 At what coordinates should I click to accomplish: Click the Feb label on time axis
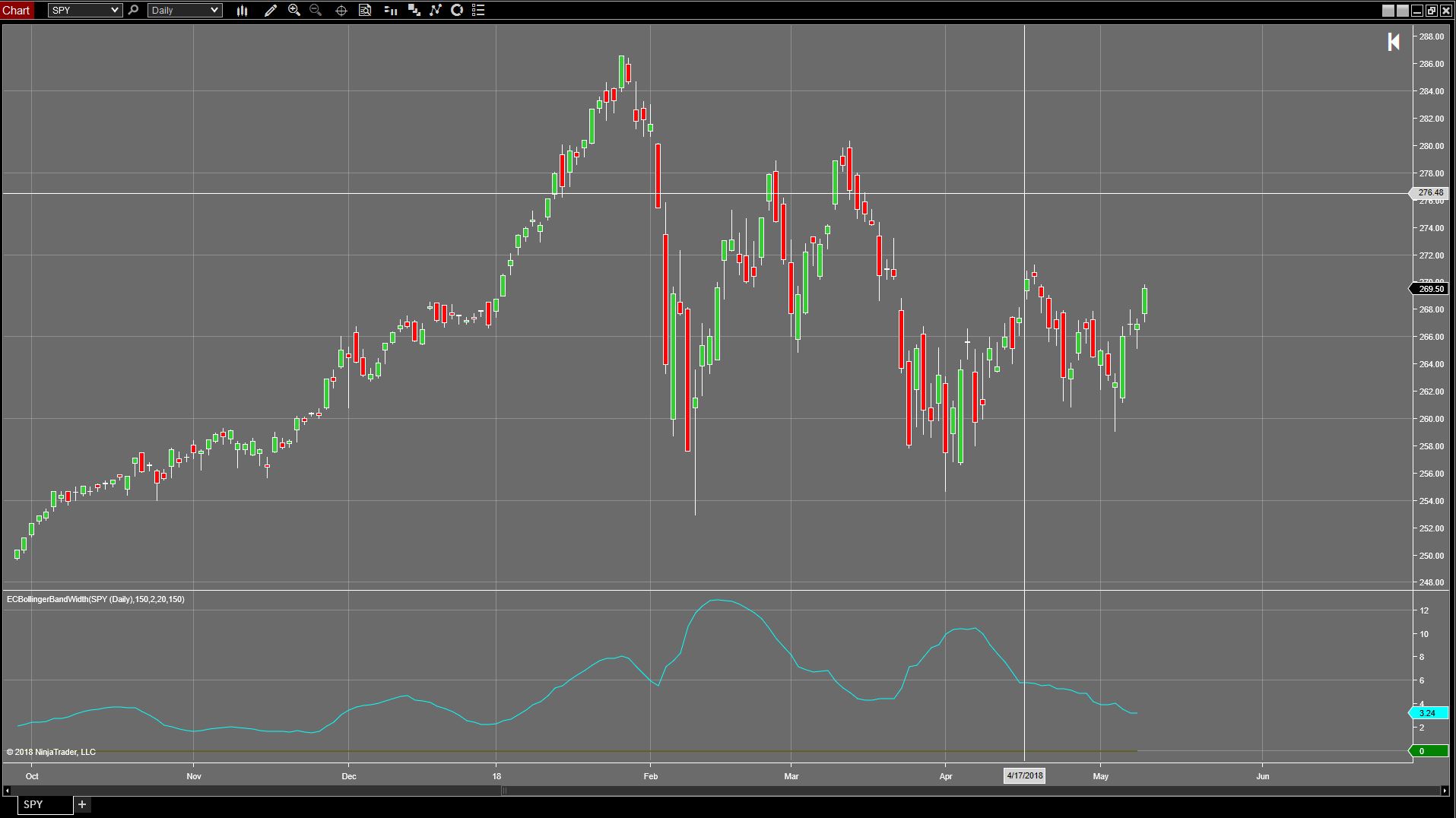click(650, 776)
